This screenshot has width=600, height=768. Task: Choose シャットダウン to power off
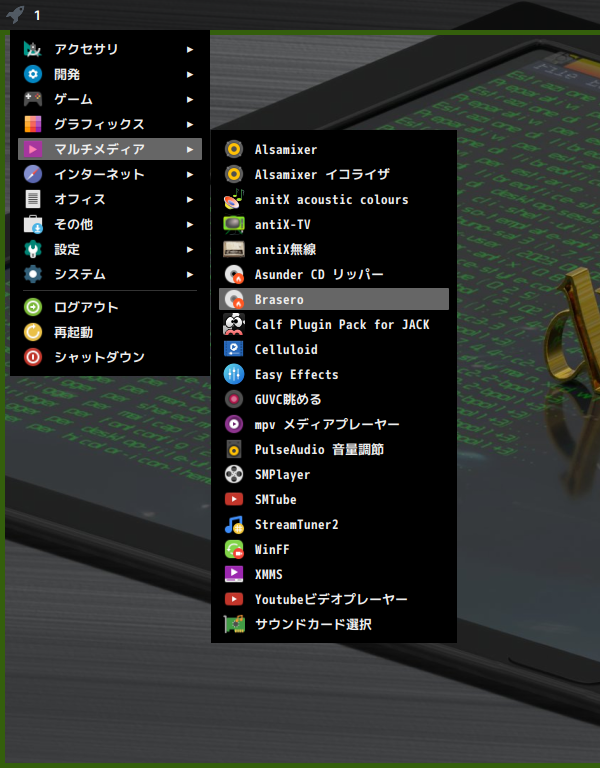[x=110, y=357]
